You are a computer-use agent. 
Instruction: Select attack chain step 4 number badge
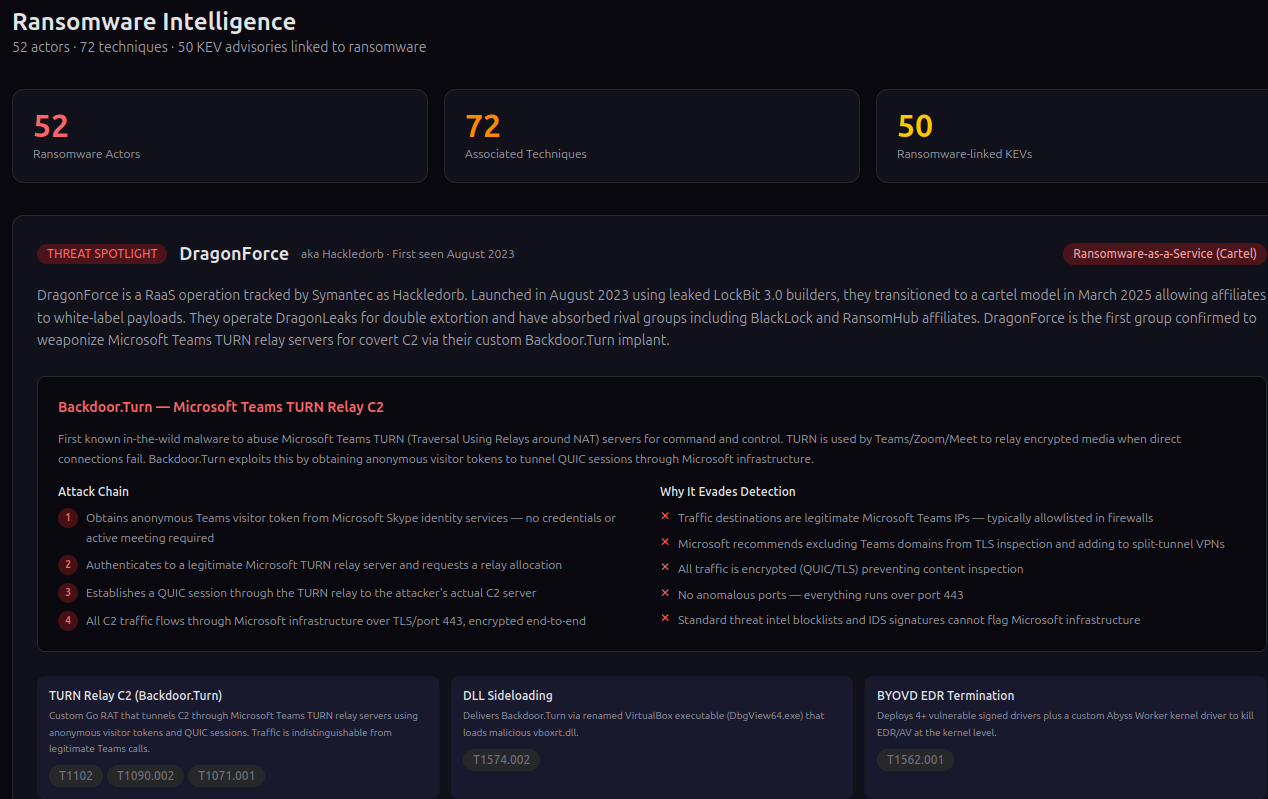[68, 621]
